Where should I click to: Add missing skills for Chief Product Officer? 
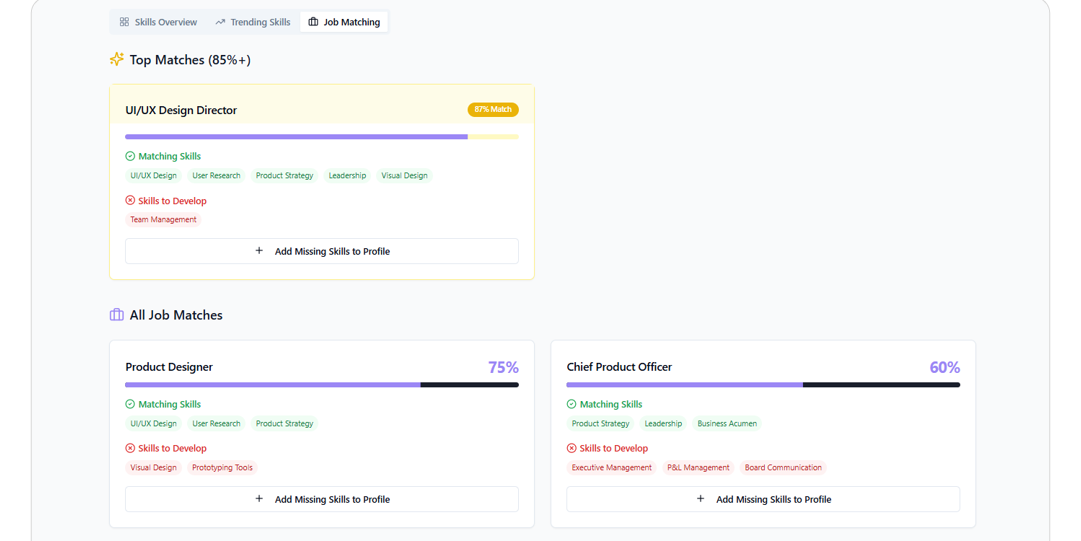tap(763, 499)
